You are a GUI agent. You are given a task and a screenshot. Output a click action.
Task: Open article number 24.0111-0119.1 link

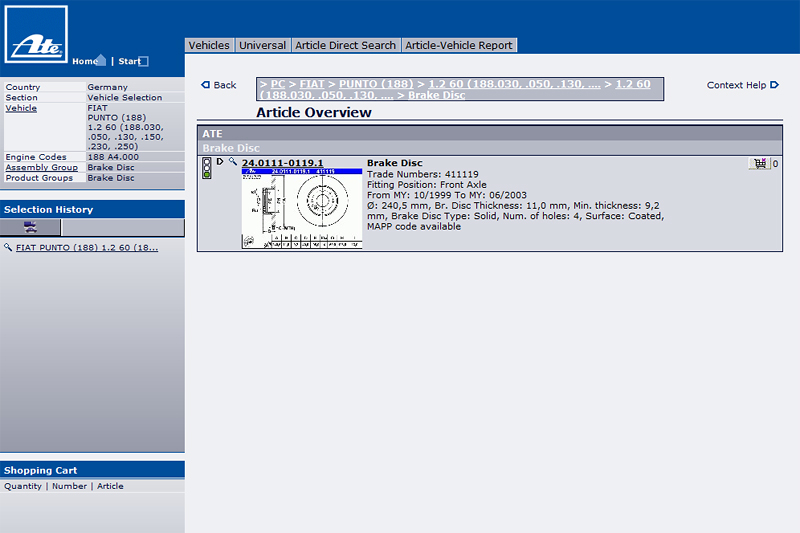[x=282, y=163]
